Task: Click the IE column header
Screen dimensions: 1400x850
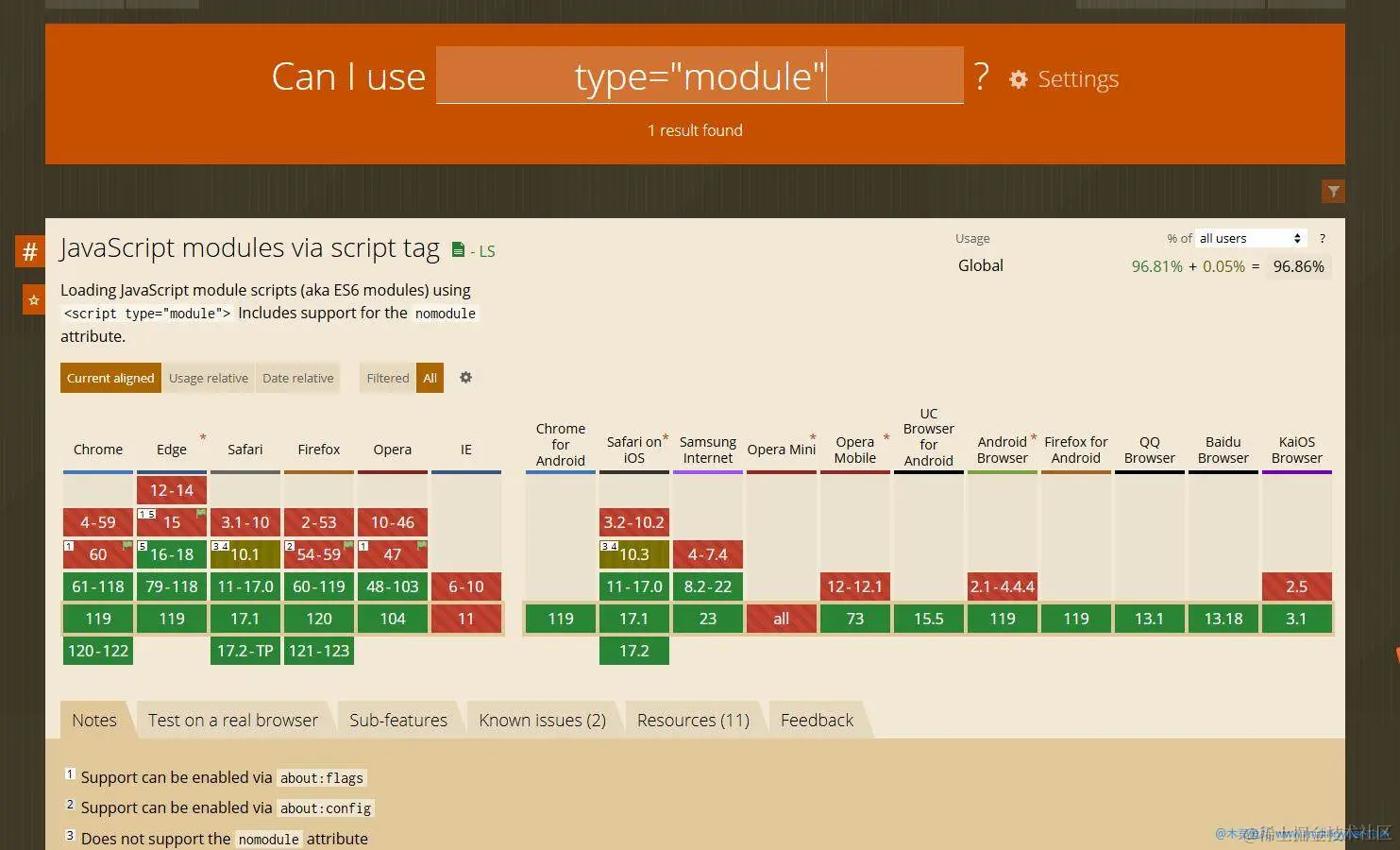Action: [x=466, y=450]
